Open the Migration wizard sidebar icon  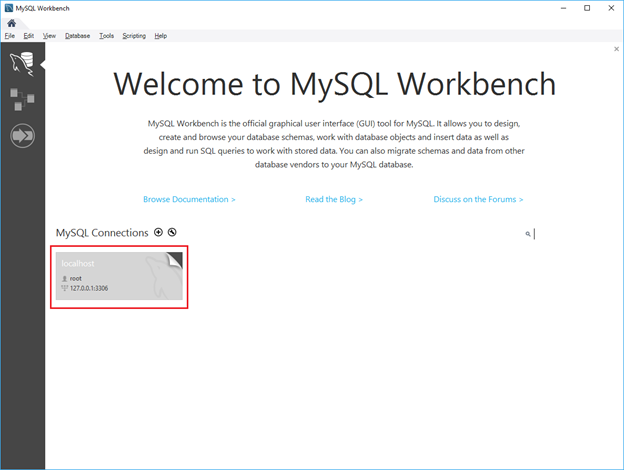tap(22, 136)
